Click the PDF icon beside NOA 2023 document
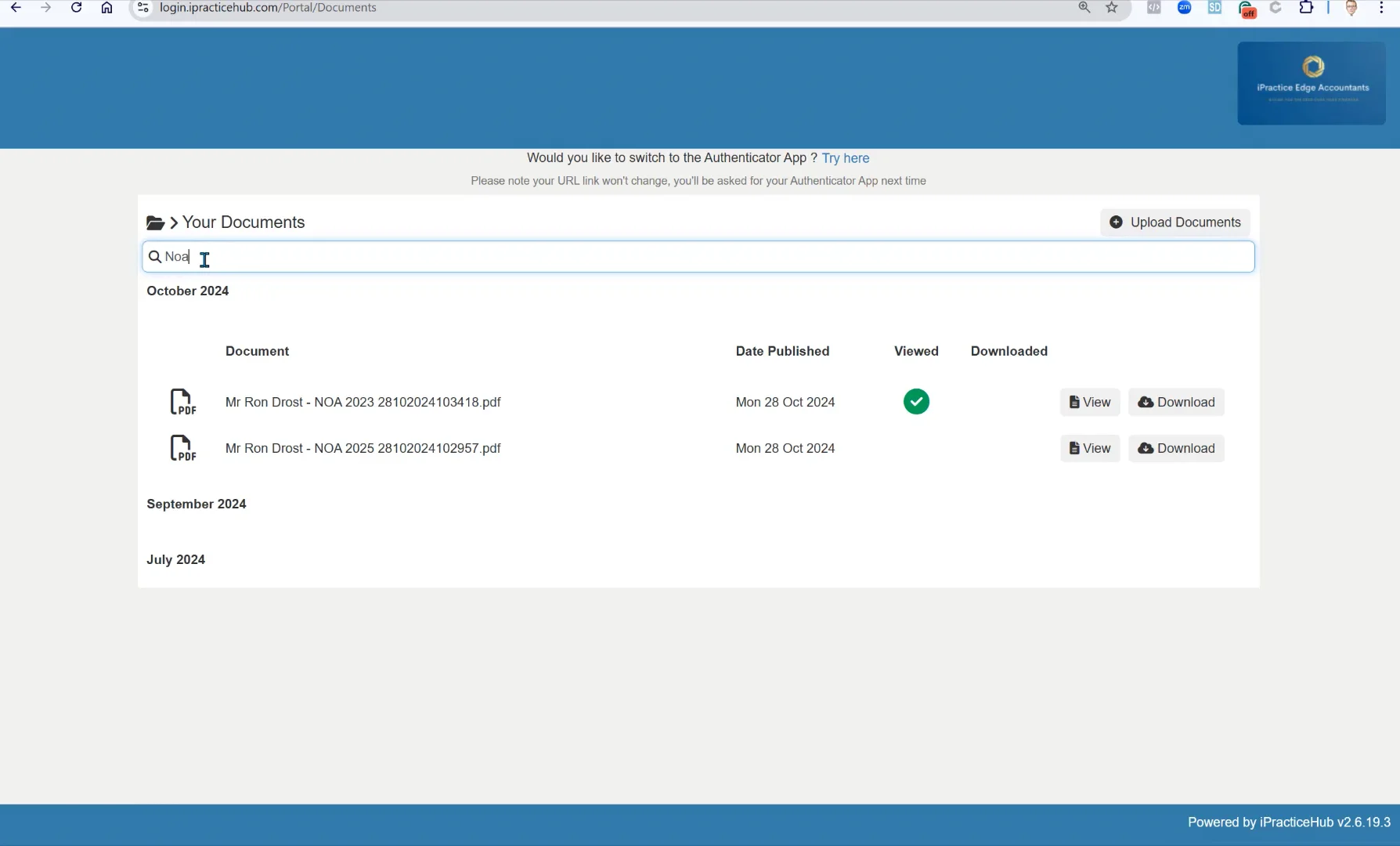This screenshot has width=1400, height=846. coord(182,401)
